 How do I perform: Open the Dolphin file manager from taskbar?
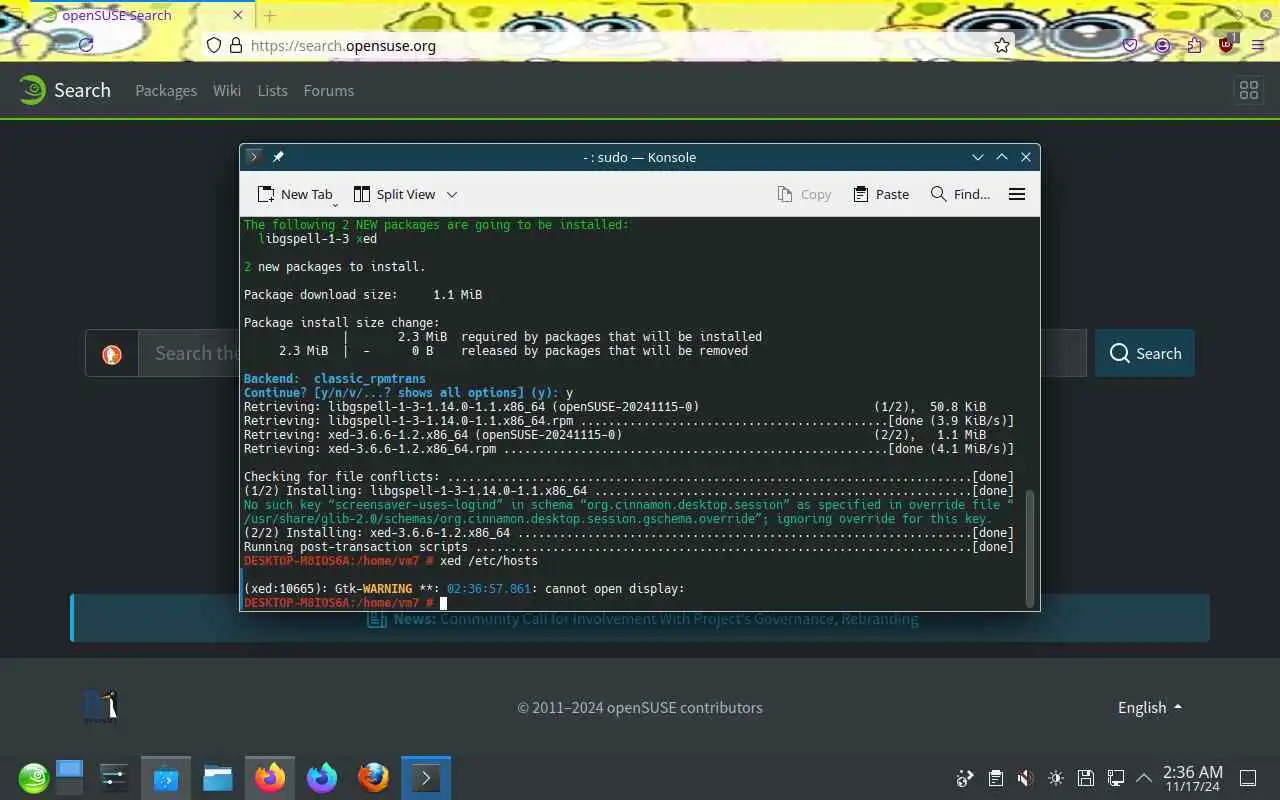(x=218, y=778)
